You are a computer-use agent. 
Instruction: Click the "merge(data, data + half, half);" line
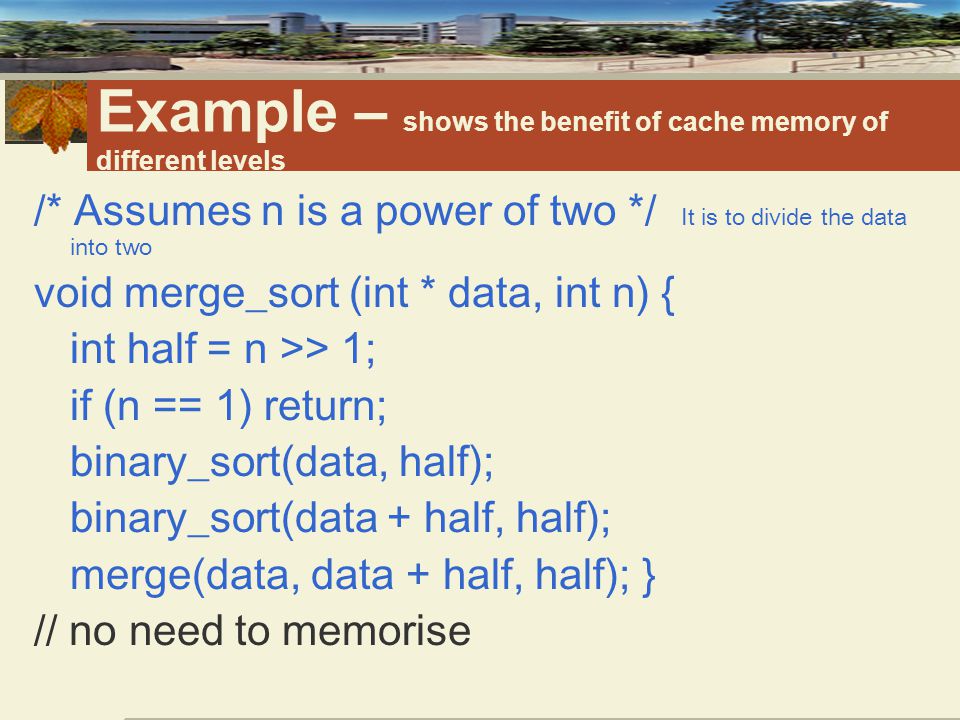(350, 575)
